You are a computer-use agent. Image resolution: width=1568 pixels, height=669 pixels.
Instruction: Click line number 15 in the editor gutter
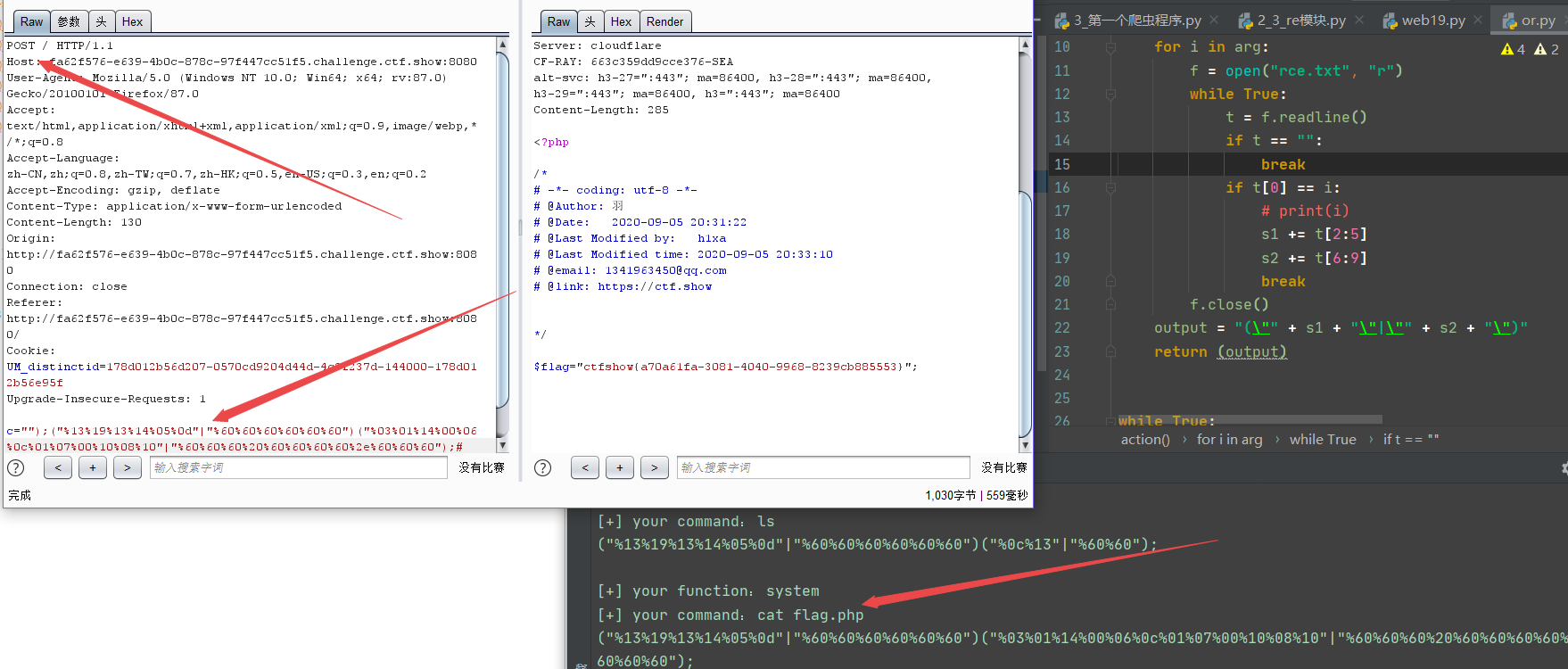[x=1062, y=164]
